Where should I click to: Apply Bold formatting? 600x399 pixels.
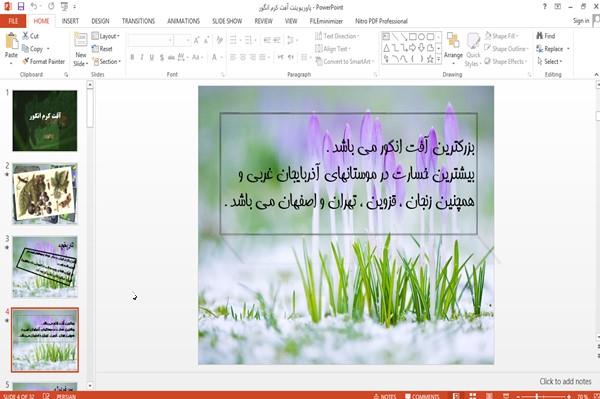tap(132, 57)
